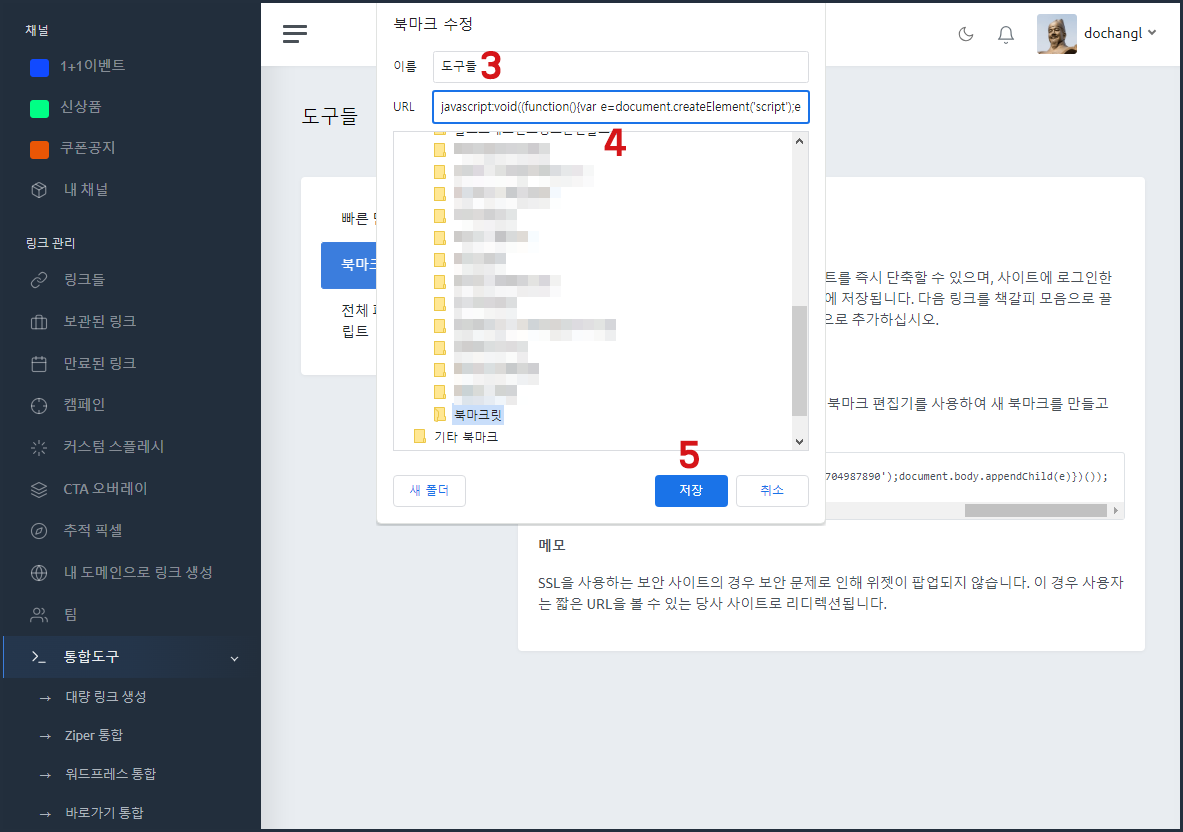Edit the 이름 bookmark name field
The image size is (1183, 832).
620,66
